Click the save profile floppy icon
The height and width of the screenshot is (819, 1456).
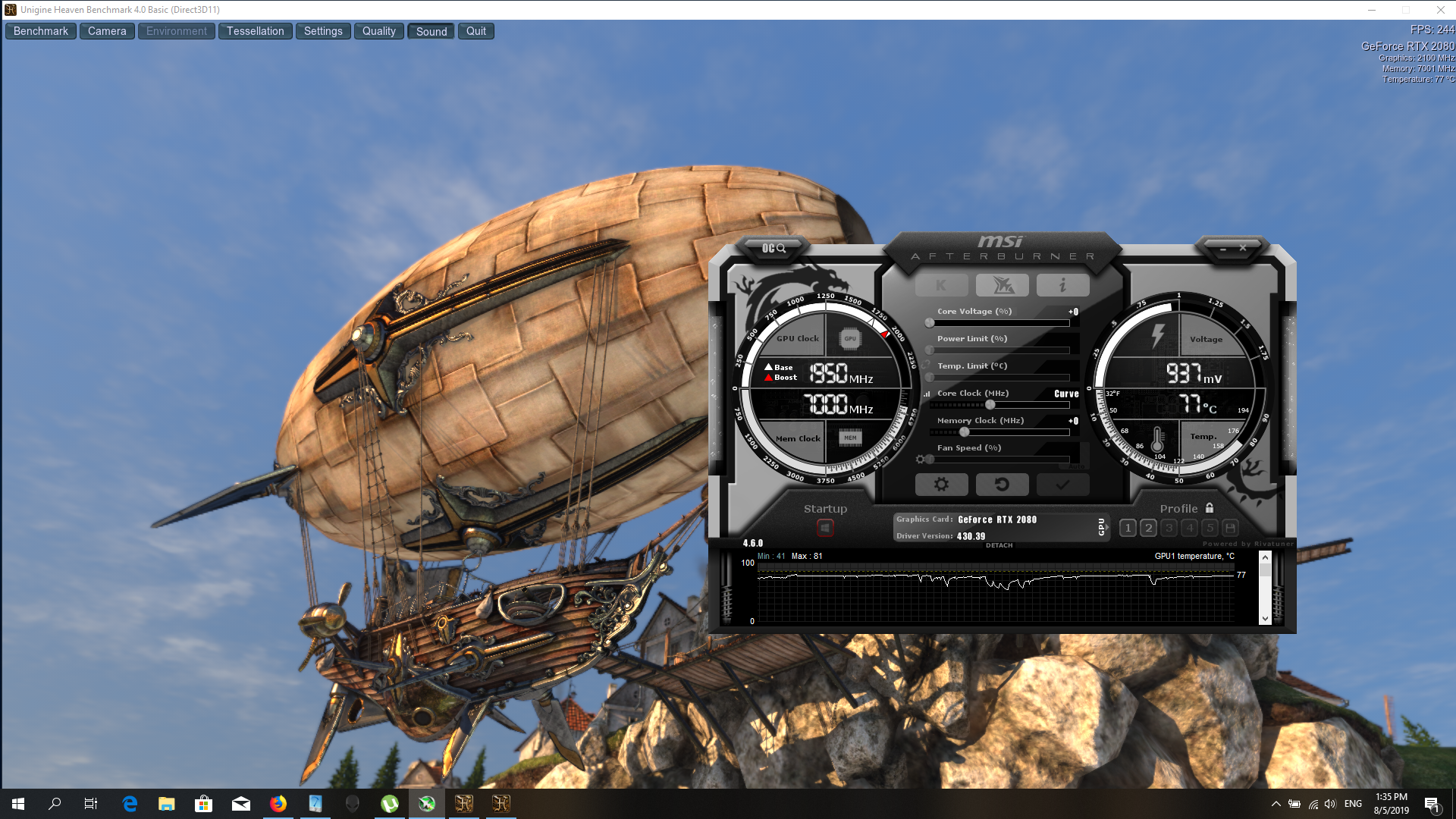1230,528
